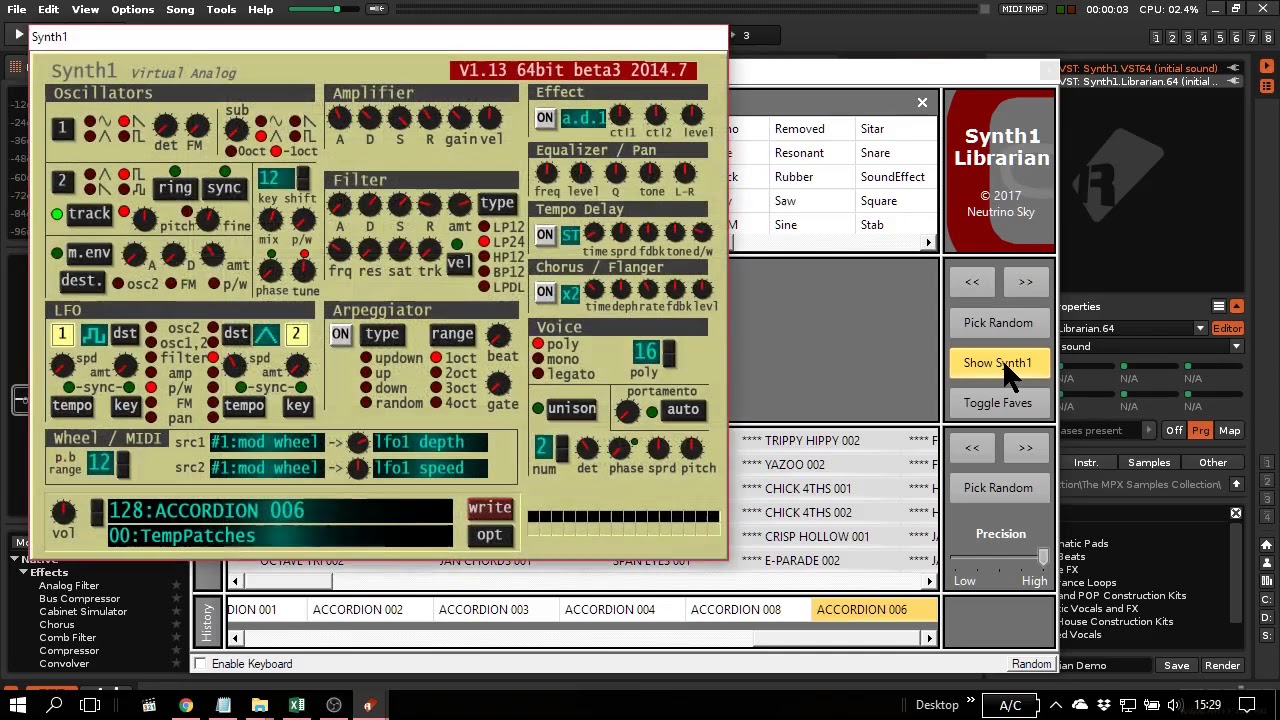Open OBS Studio from the taskbar

coord(334,705)
